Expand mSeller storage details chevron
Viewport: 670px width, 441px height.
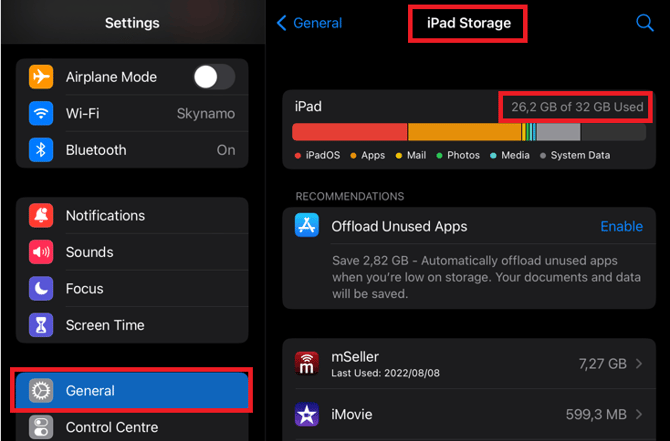pyautogui.click(x=640, y=364)
